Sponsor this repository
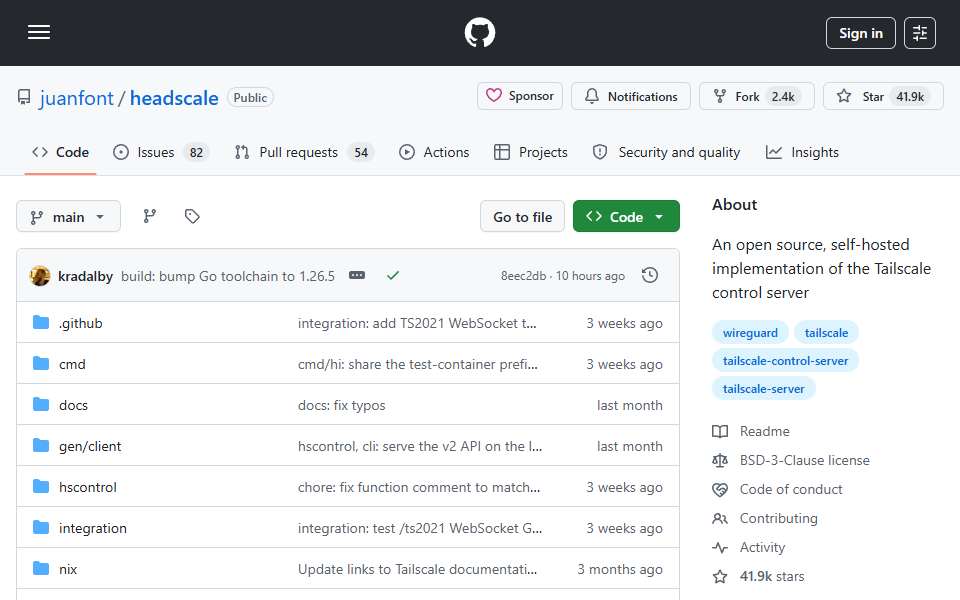Image resolution: width=960 pixels, height=600 pixels. [x=520, y=96]
